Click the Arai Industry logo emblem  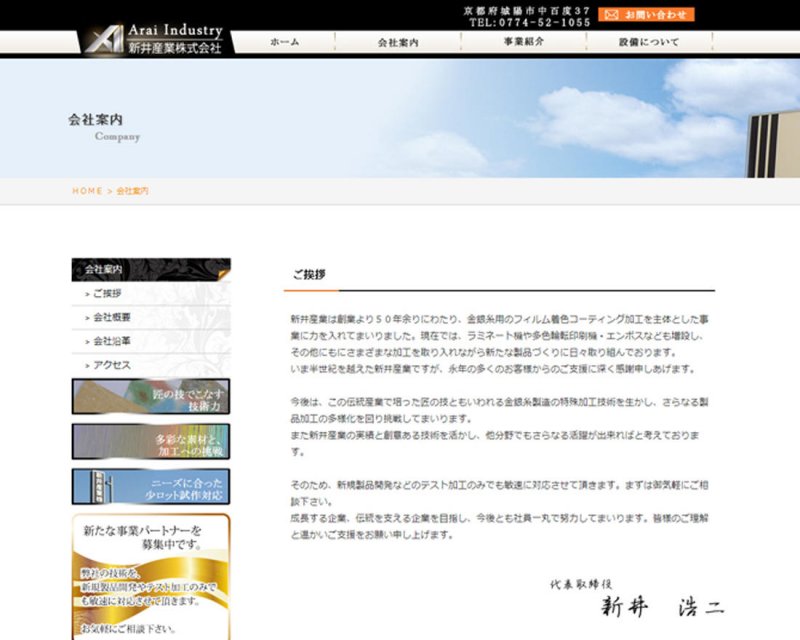pos(101,40)
